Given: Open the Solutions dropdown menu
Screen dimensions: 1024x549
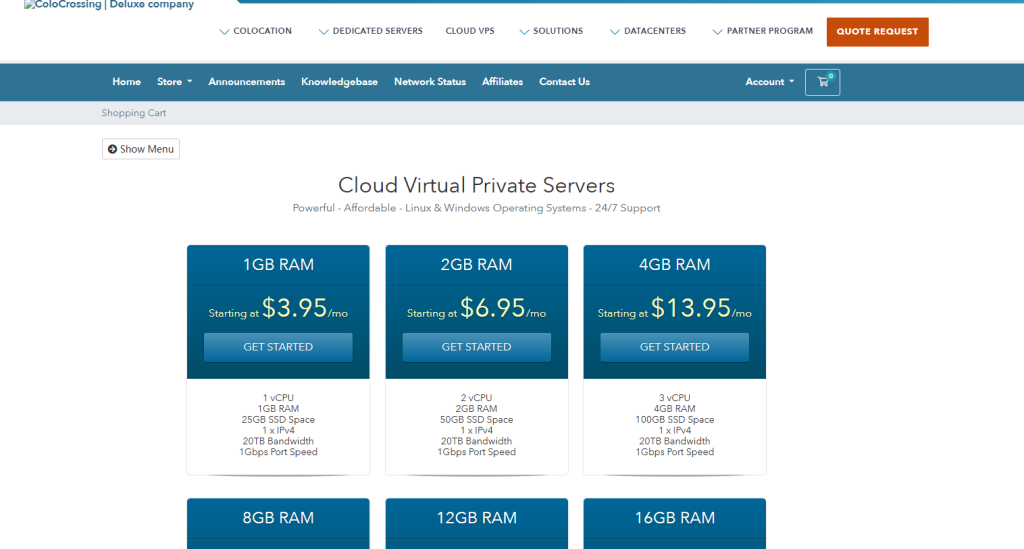Looking at the screenshot, I should click(551, 31).
